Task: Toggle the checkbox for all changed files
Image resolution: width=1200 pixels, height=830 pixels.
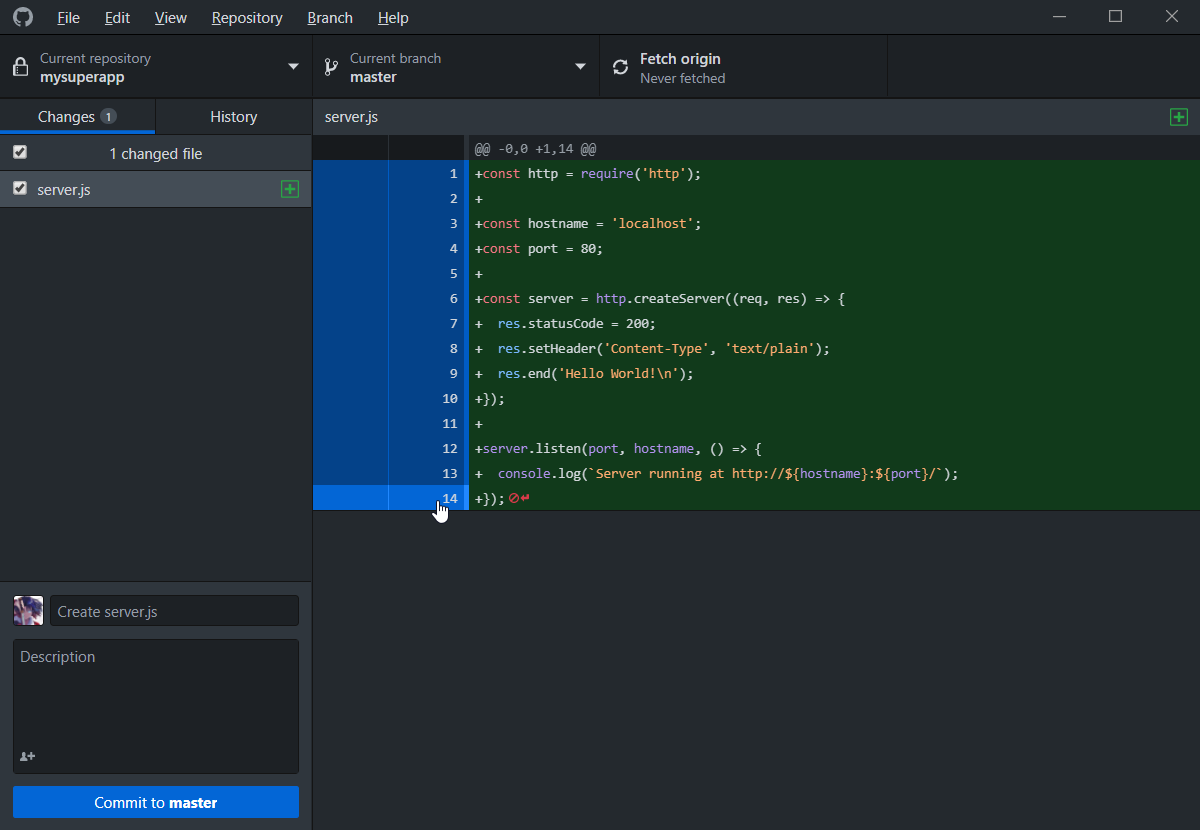Action: (20, 153)
